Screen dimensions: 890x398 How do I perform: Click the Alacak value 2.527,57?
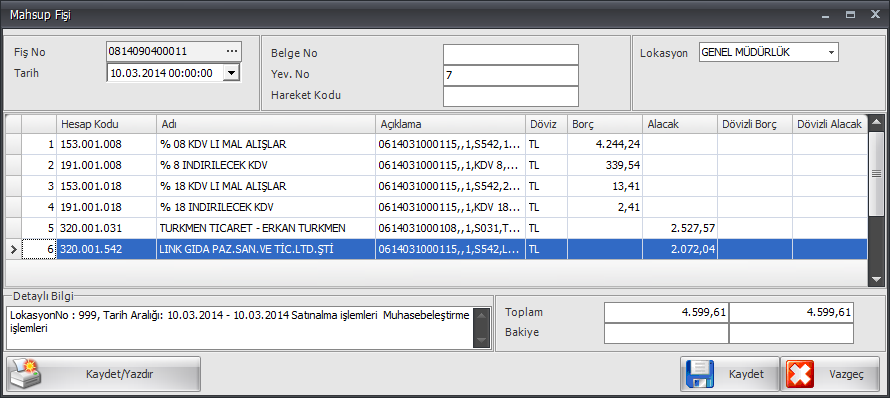680,228
